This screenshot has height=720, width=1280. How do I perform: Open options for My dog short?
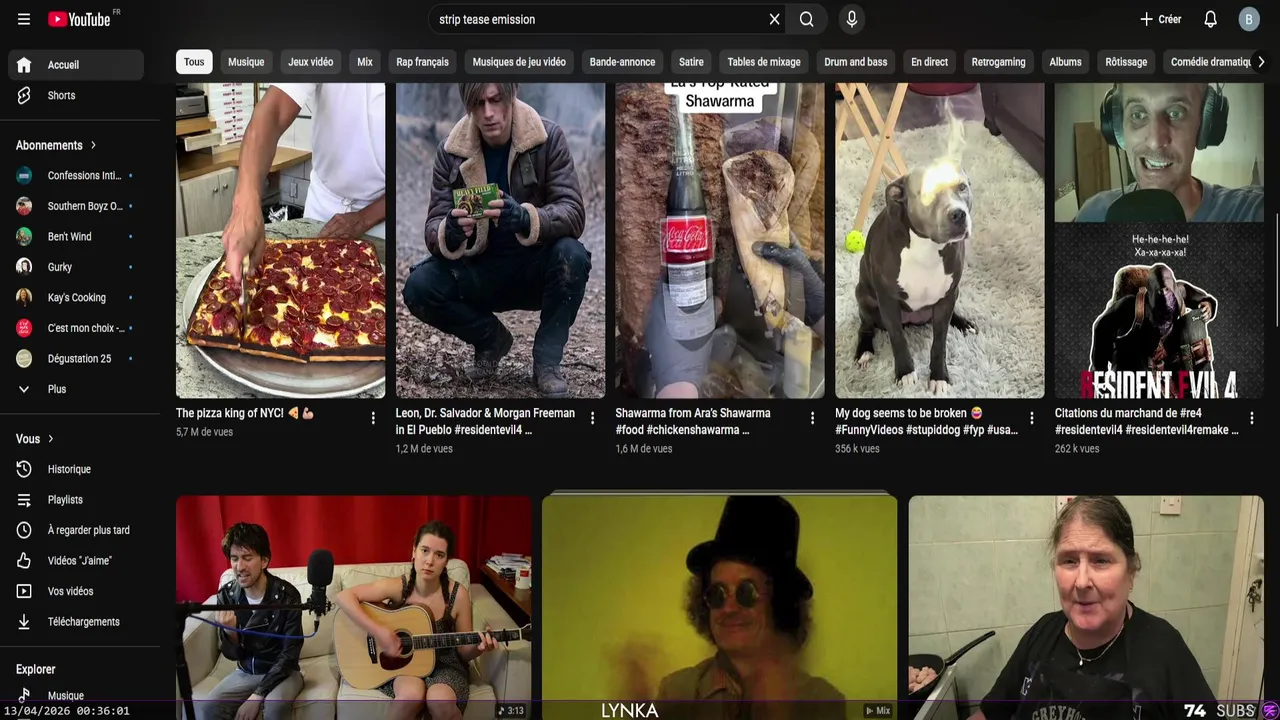click(x=1032, y=418)
